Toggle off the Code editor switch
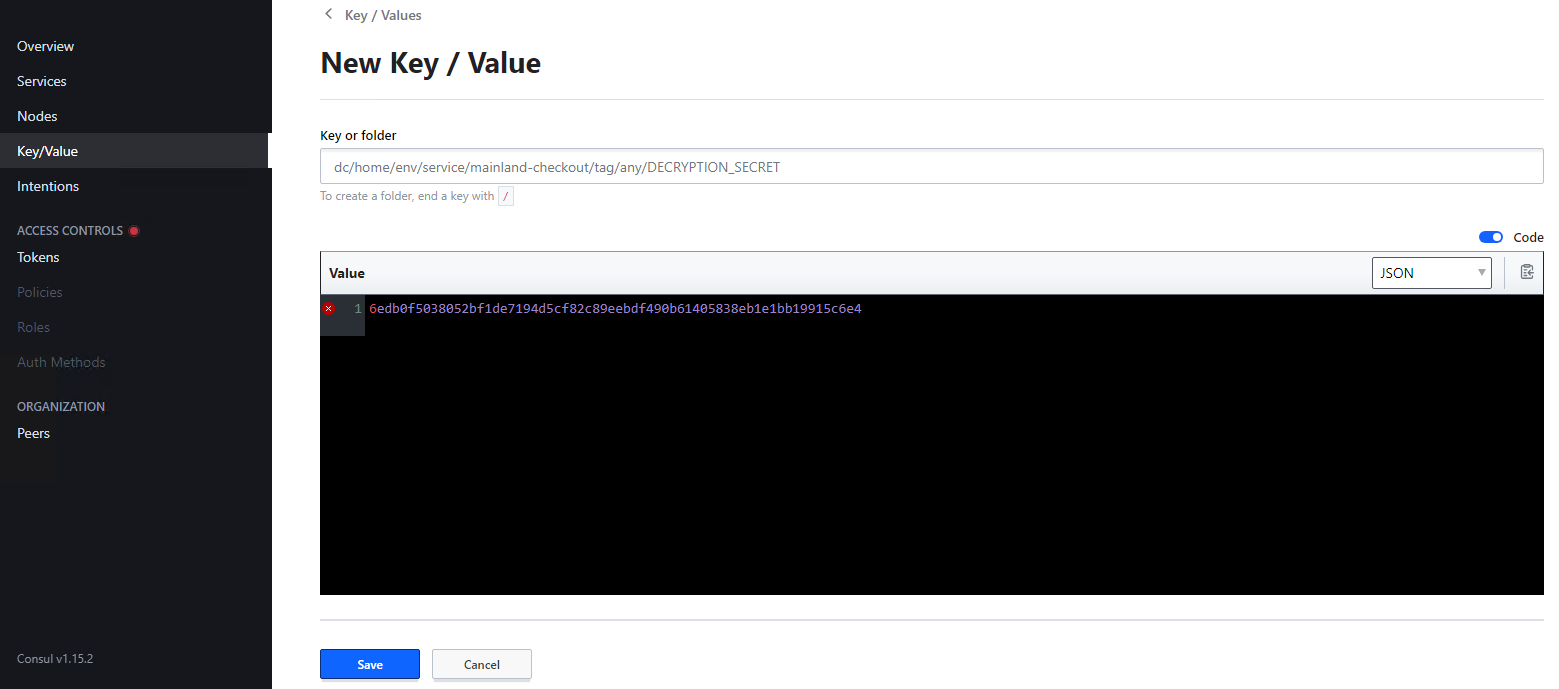Image resolution: width=1559 pixels, height=689 pixels. pyautogui.click(x=1490, y=237)
